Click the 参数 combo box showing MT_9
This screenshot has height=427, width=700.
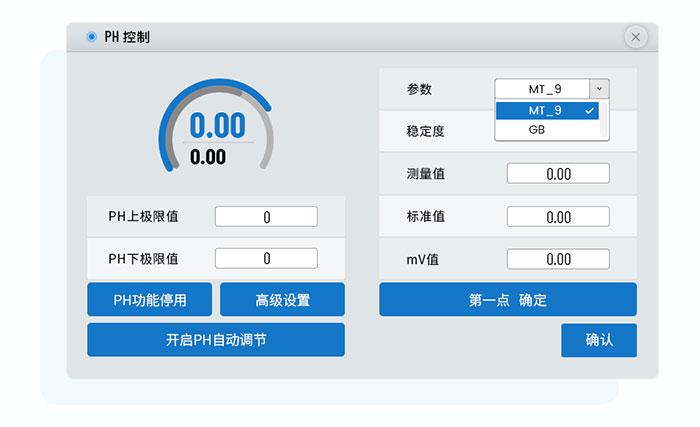tap(545, 89)
